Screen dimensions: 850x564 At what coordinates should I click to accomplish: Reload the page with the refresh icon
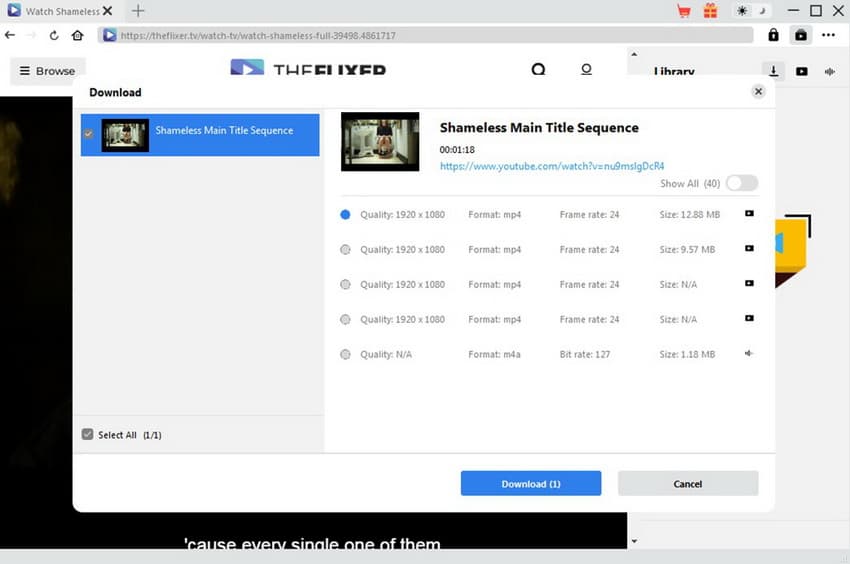click(x=54, y=35)
